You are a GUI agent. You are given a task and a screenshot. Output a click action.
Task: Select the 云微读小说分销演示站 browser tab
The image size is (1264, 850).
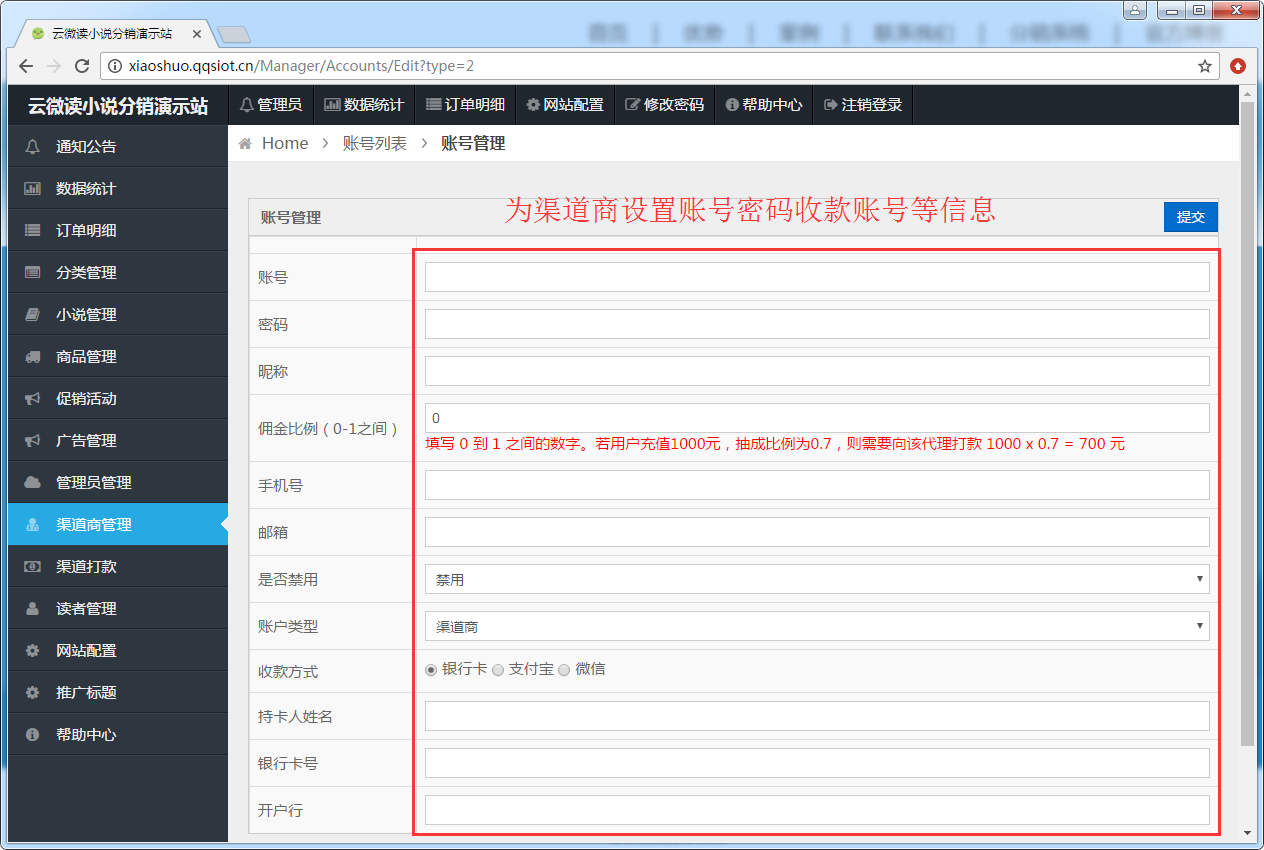tap(112, 33)
